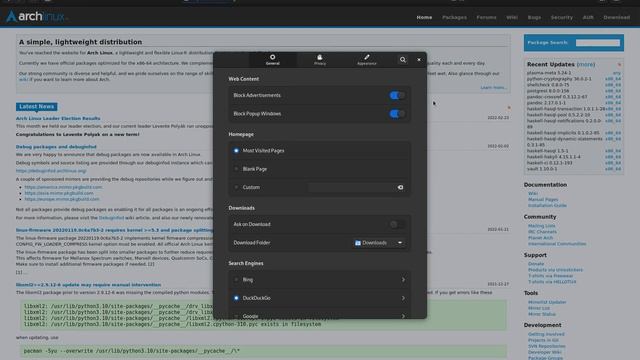640x360 pixels.
Task: Open the SVN Repositories development link
Action: [547, 346]
